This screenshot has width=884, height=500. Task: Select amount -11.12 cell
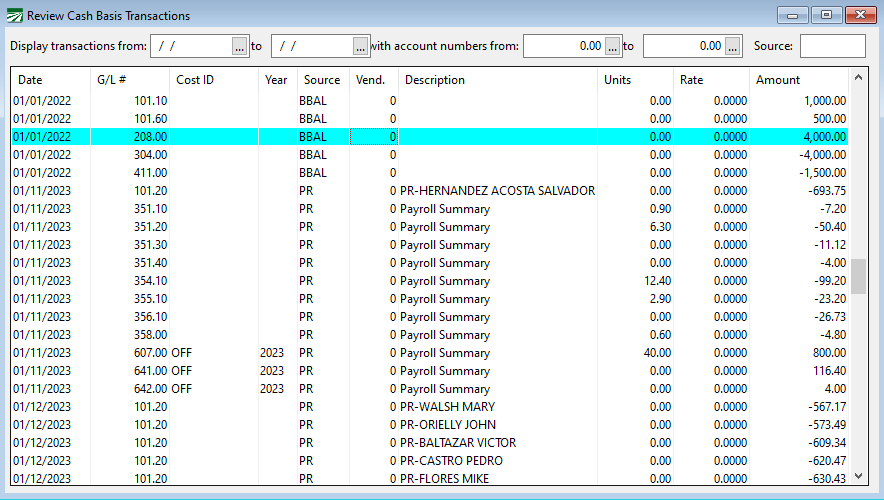click(799, 245)
